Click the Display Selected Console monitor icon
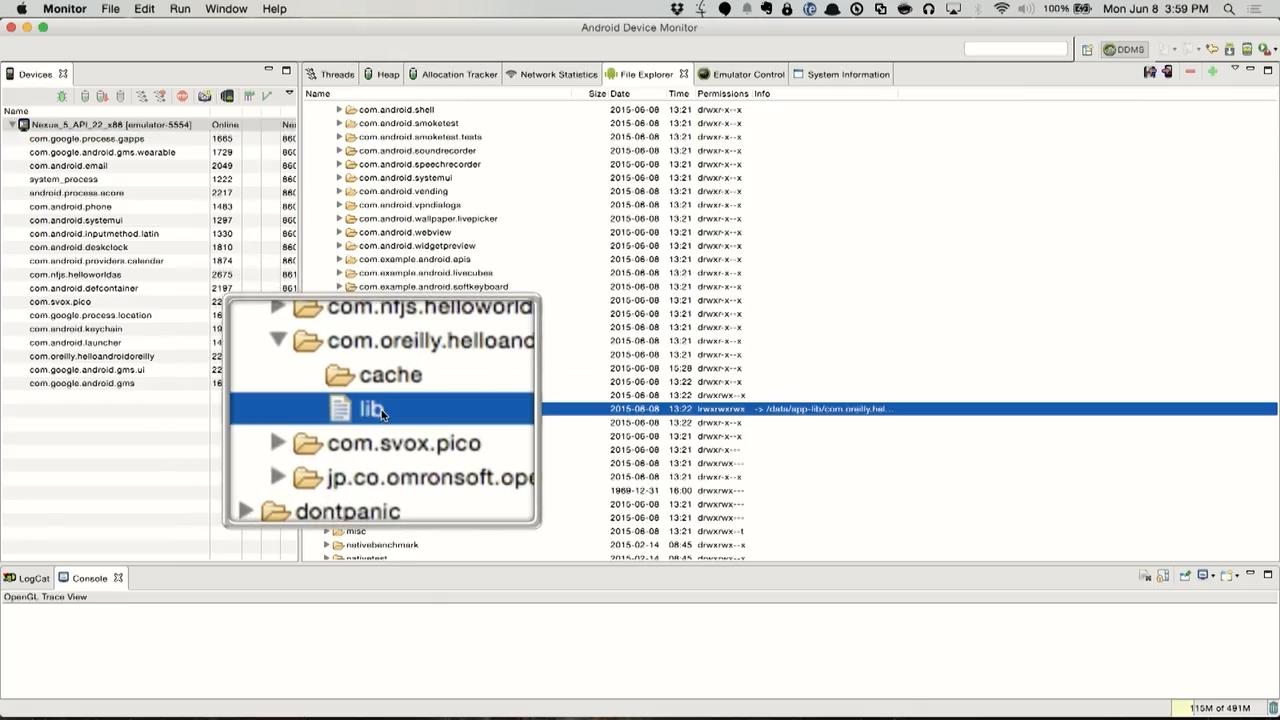Image resolution: width=1280 pixels, height=720 pixels. [1203, 575]
